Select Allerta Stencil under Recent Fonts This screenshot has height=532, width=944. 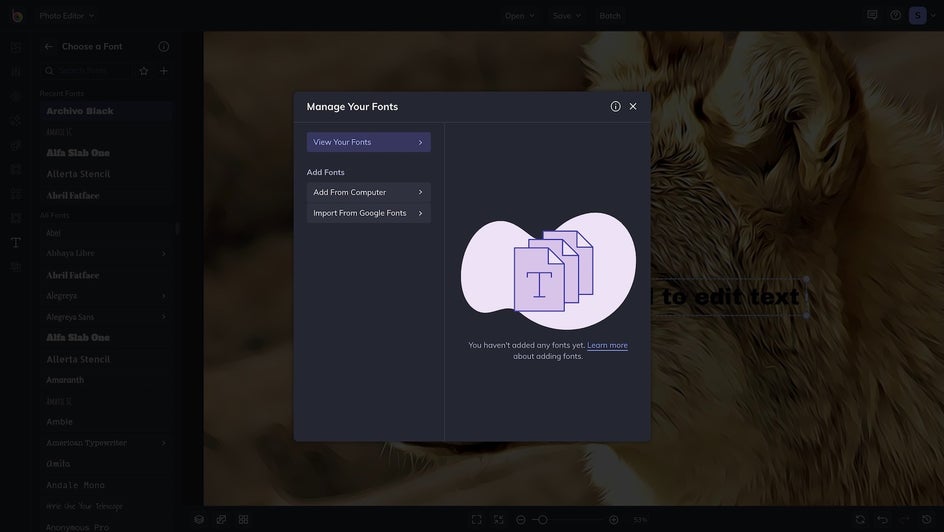coord(106,174)
